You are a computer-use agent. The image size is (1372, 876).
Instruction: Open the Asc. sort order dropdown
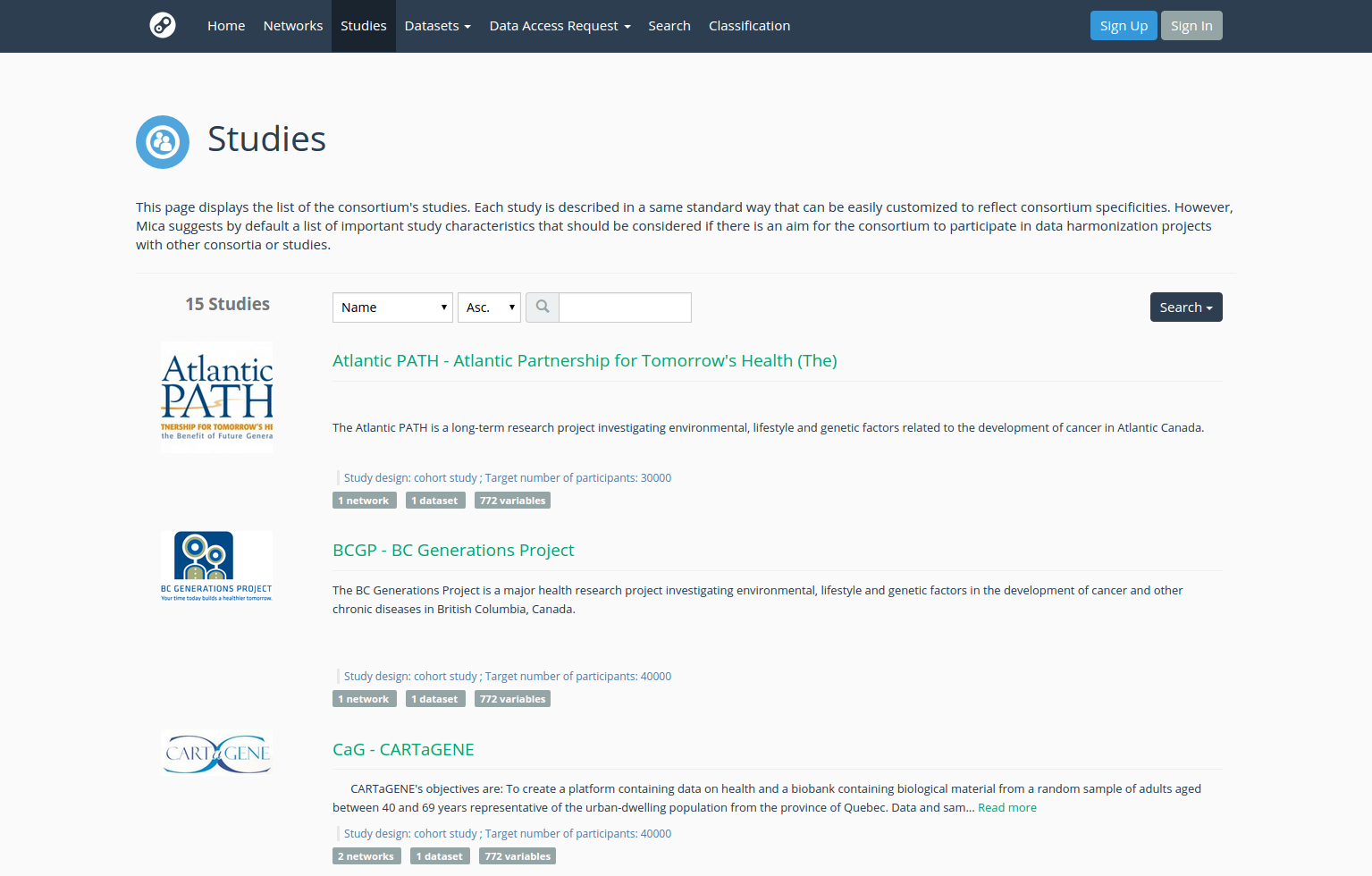coord(489,307)
